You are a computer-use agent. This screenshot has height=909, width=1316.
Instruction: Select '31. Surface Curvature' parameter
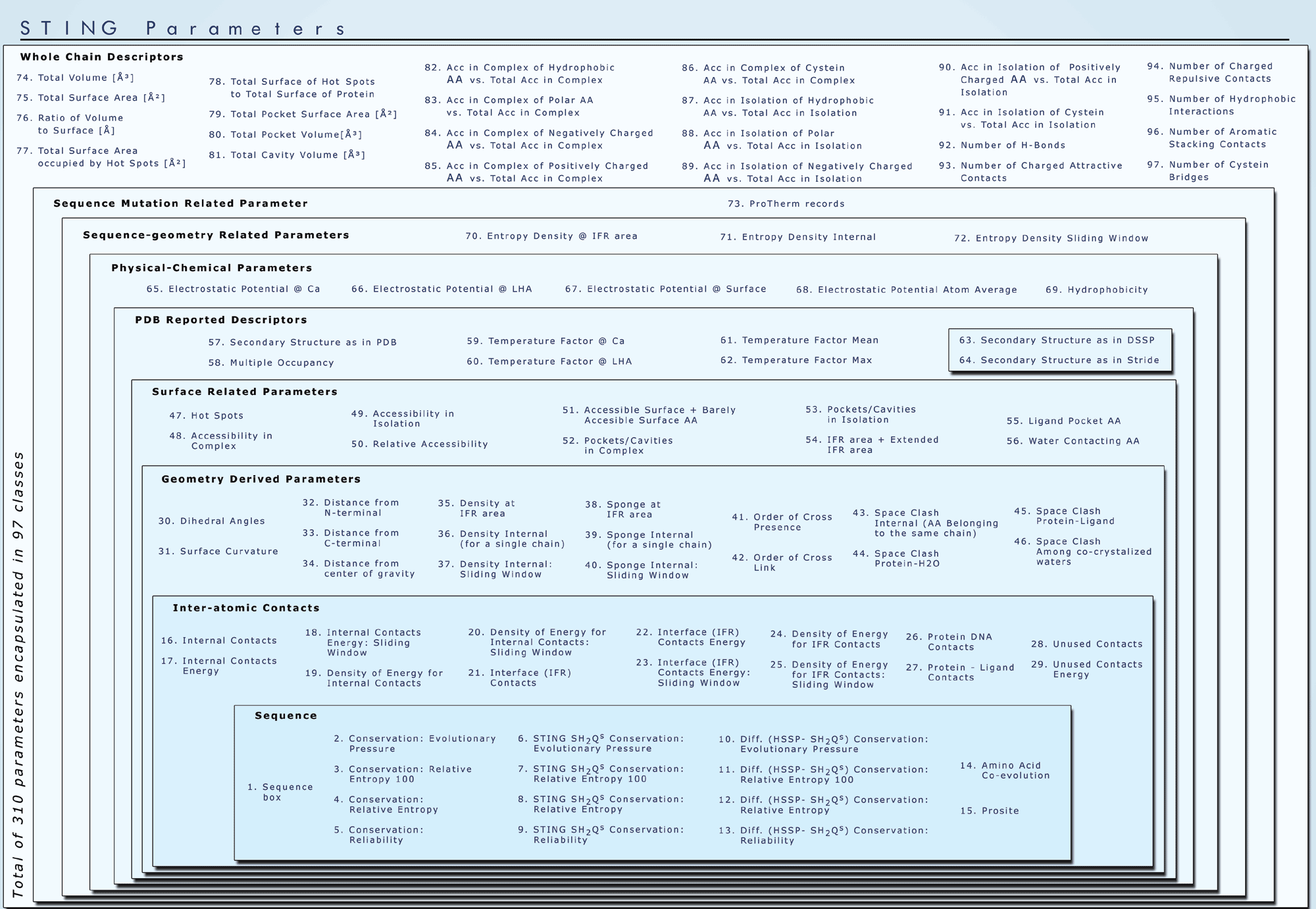tap(218, 551)
